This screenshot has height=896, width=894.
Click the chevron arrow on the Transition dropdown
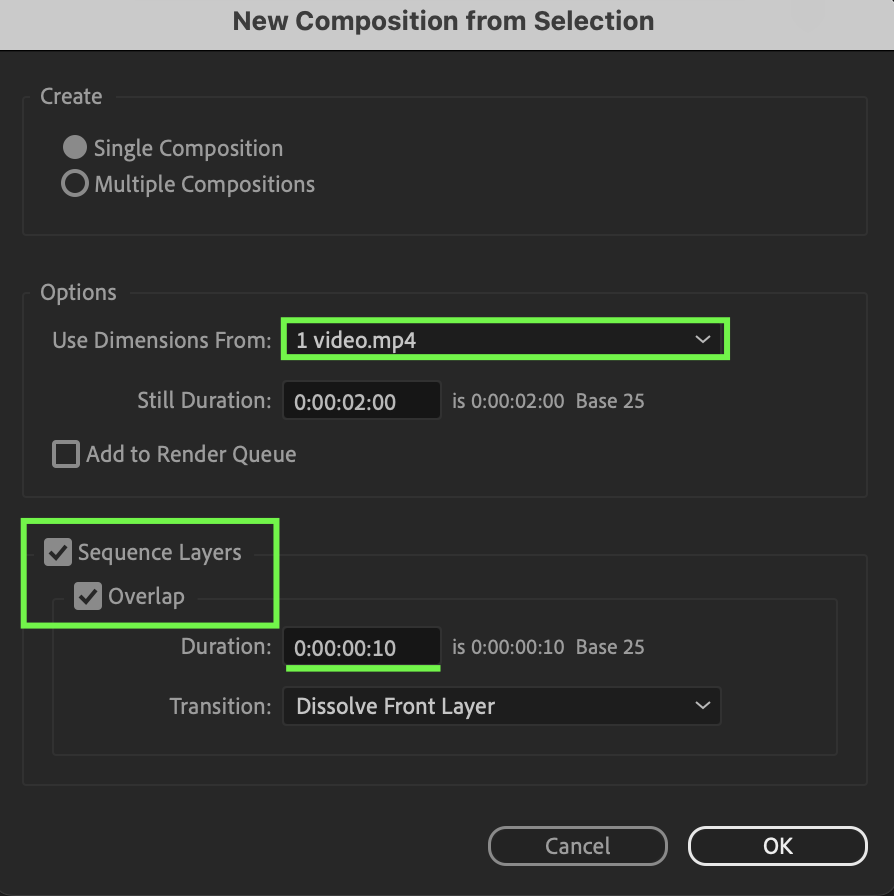coord(702,706)
